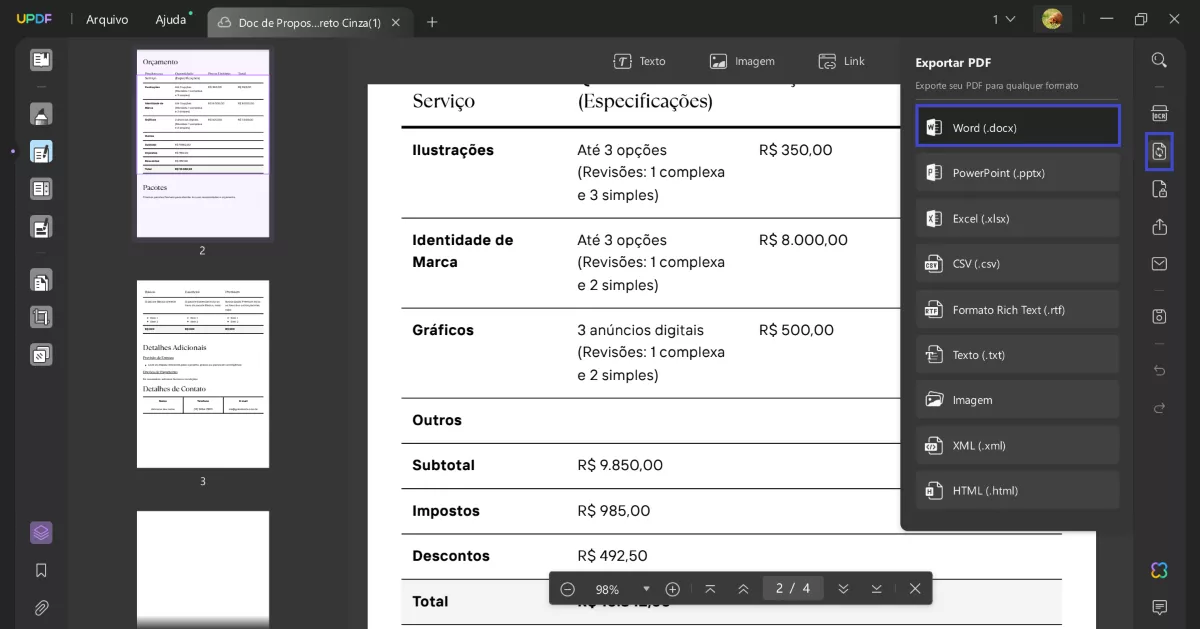Image resolution: width=1200 pixels, height=629 pixels.
Task: Open the zoom percentage dropdown
Action: pos(646,589)
